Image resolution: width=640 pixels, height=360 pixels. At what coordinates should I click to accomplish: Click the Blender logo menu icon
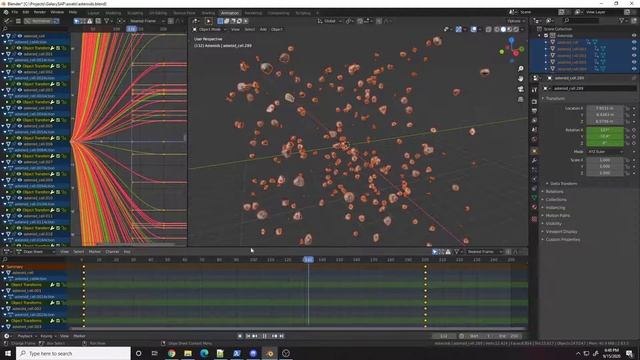6,12
